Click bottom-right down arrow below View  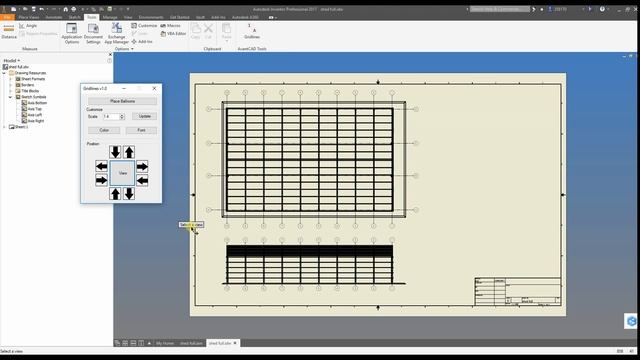point(129,194)
